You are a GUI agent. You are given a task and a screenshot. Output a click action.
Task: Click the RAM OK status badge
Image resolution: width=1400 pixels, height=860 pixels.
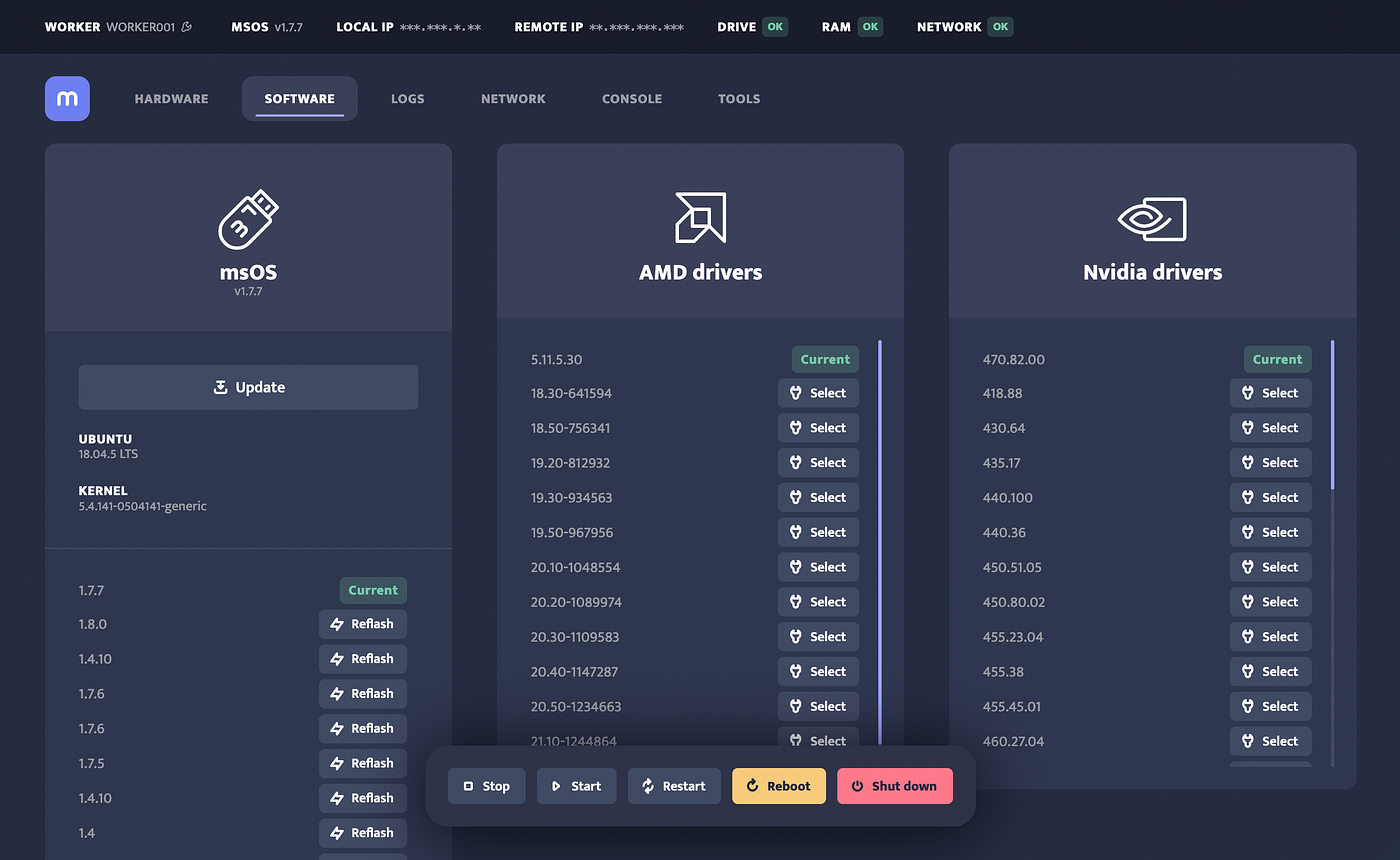tap(870, 27)
